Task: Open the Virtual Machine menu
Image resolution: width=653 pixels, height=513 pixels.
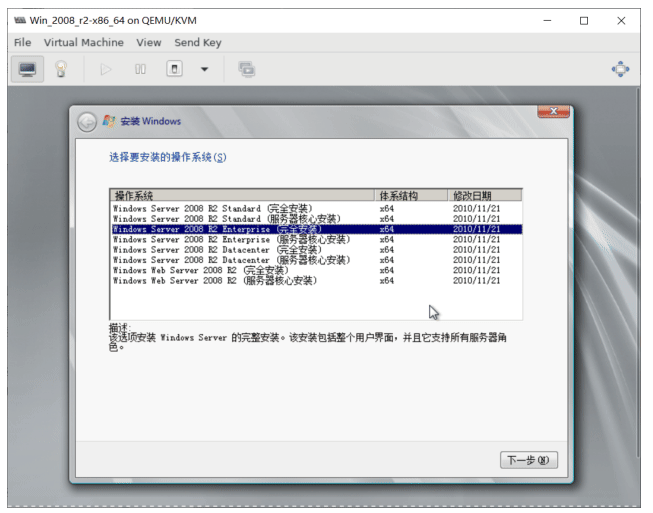Action: pos(84,42)
